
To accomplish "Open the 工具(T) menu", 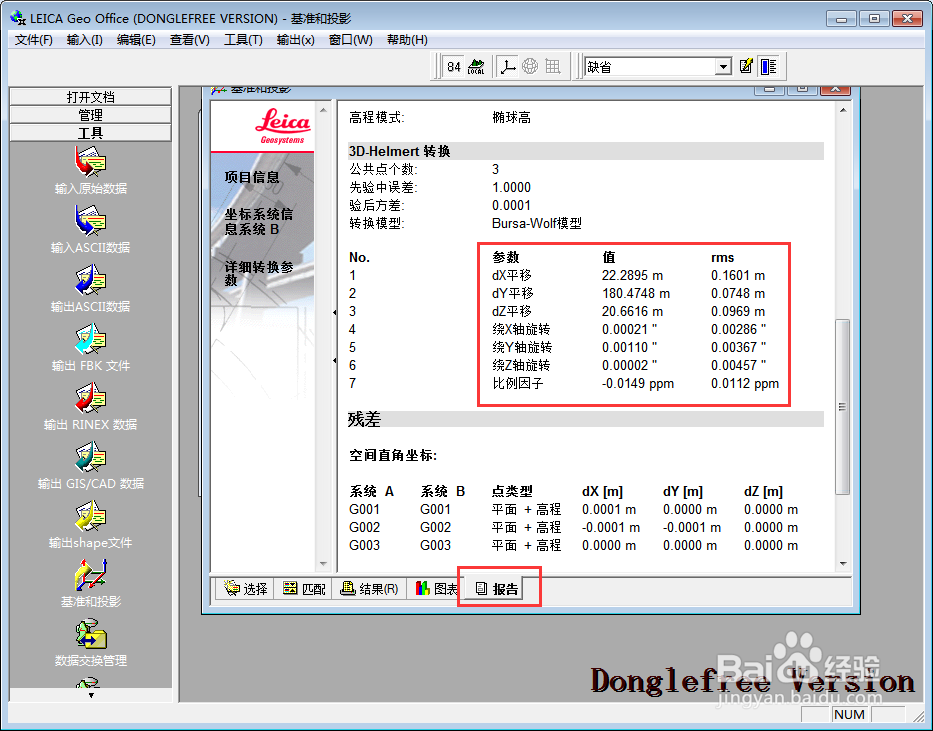I will [243, 40].
